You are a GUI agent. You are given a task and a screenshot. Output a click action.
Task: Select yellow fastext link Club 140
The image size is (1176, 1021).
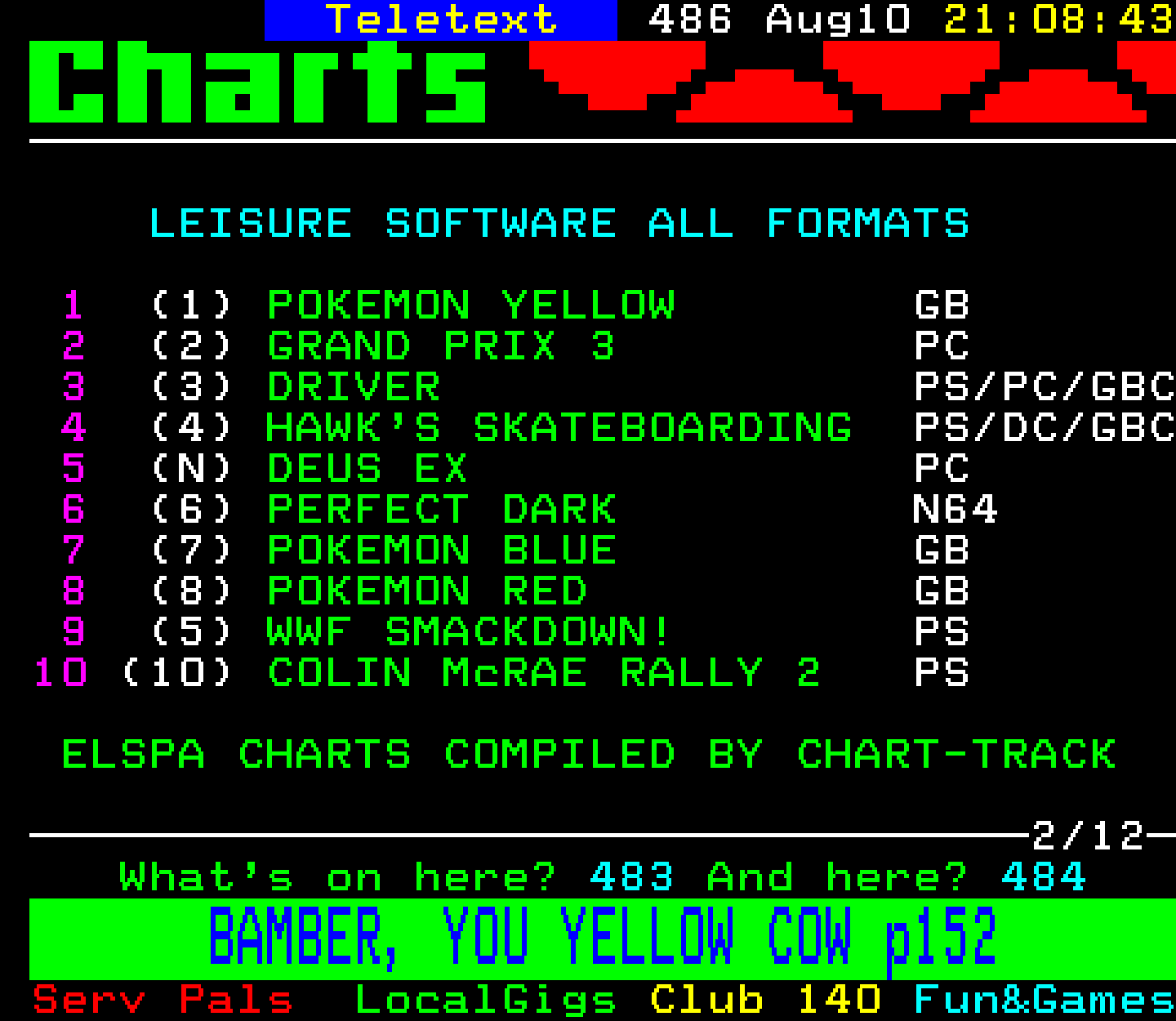(765, 1000)
